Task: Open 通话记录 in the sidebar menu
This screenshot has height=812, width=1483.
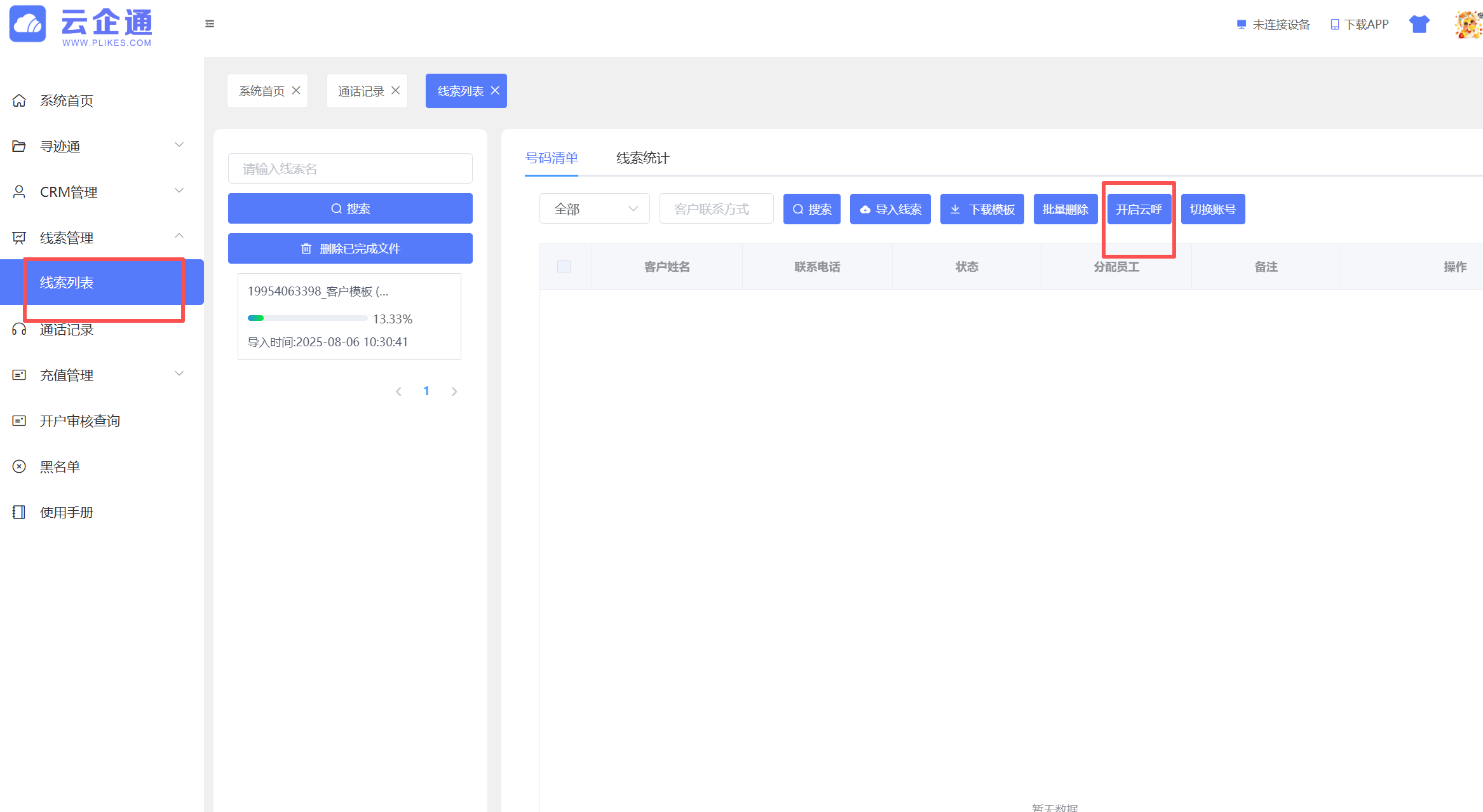Action: pos(67,330)
